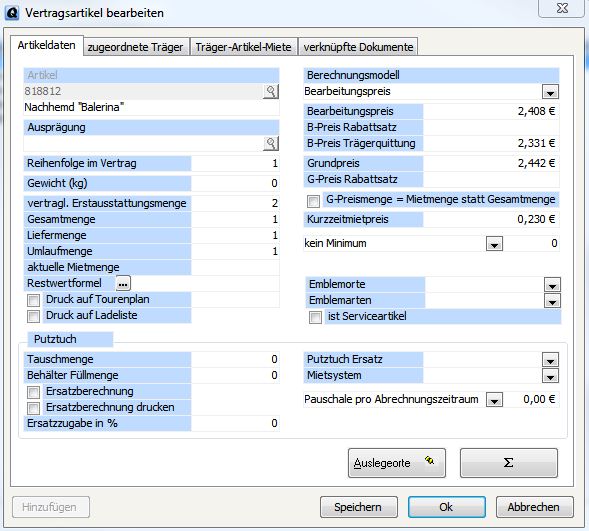
Task: Click the sigma sum button
Action: pyautogui.click(x=509, y=463)
